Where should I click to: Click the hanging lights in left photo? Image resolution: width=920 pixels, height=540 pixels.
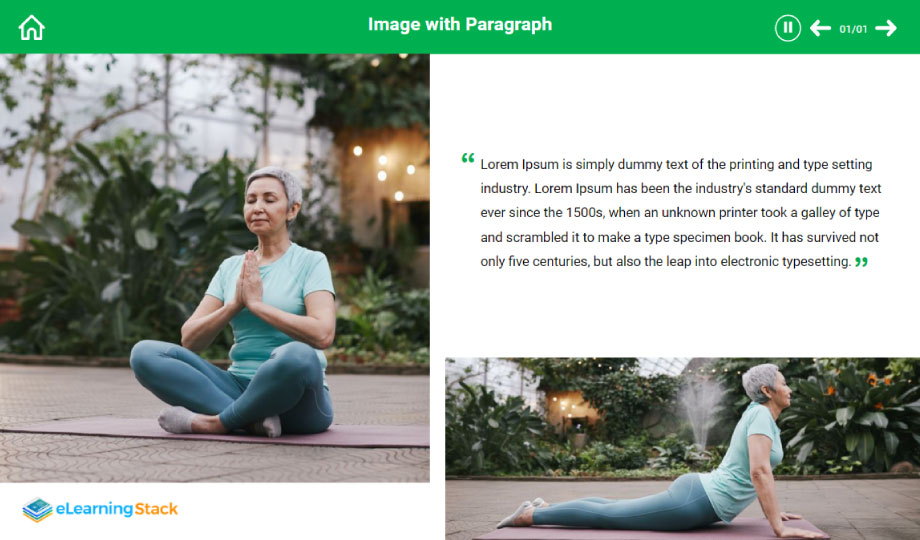click(x=384, y=170)
